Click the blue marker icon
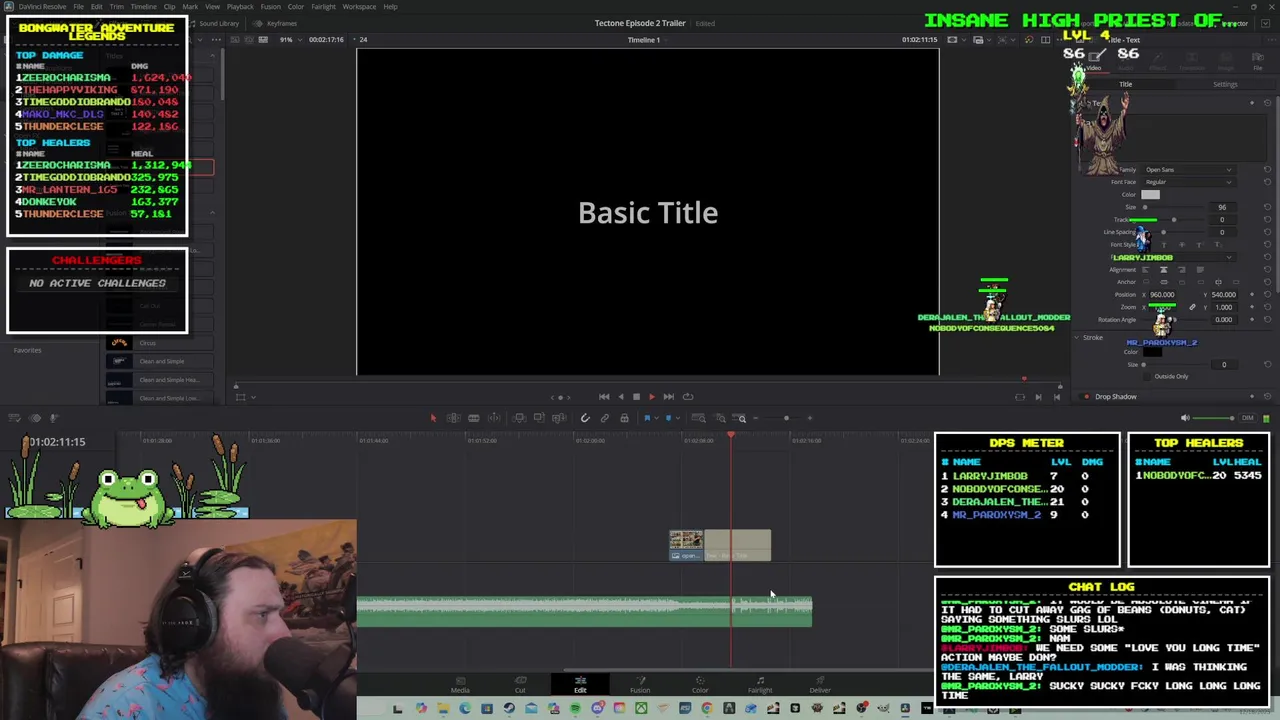 (x=668, y=418)
